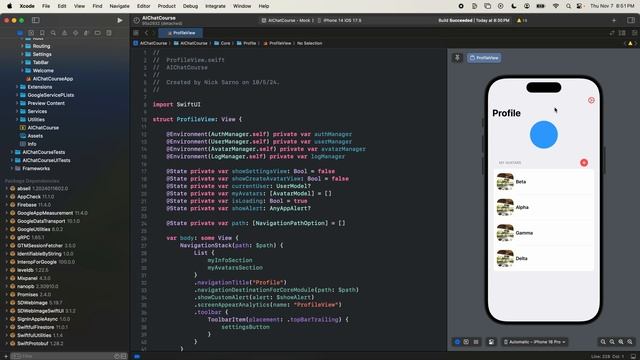The width and height of the screenshot is (640, 360).
Task: Expand the Welcome folder
Action: 22,71
